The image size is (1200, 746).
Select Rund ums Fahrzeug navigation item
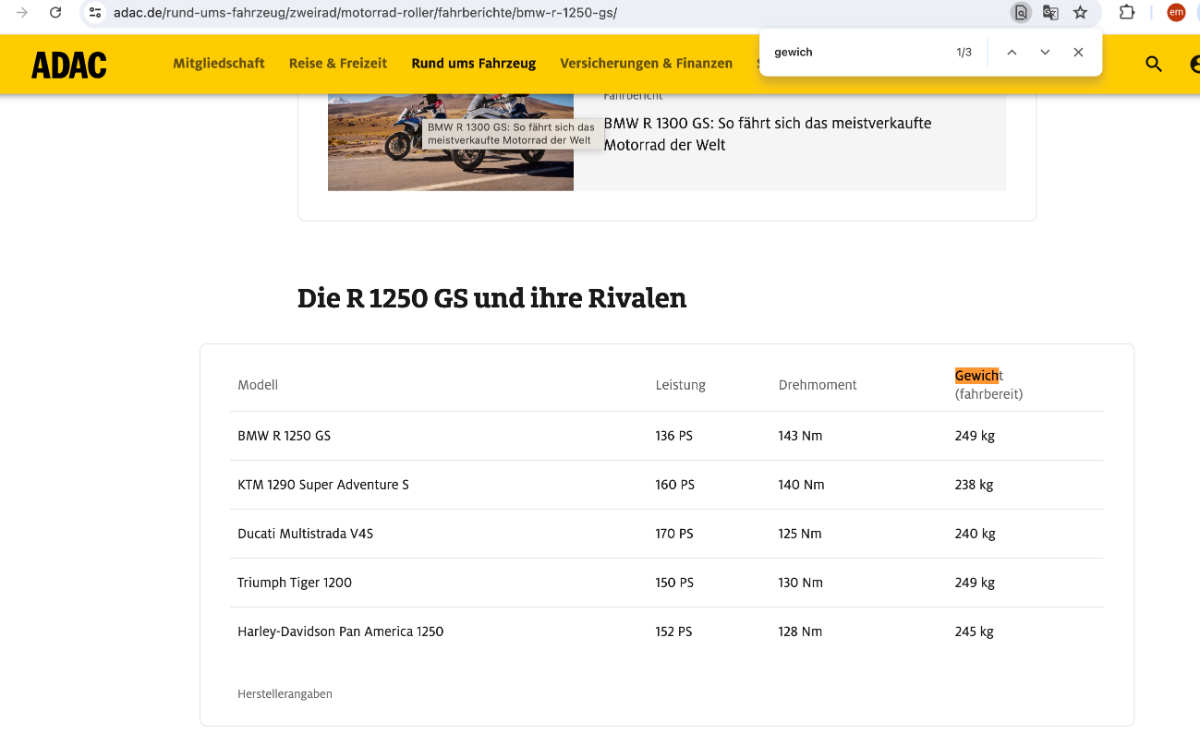tap(473, 63)
